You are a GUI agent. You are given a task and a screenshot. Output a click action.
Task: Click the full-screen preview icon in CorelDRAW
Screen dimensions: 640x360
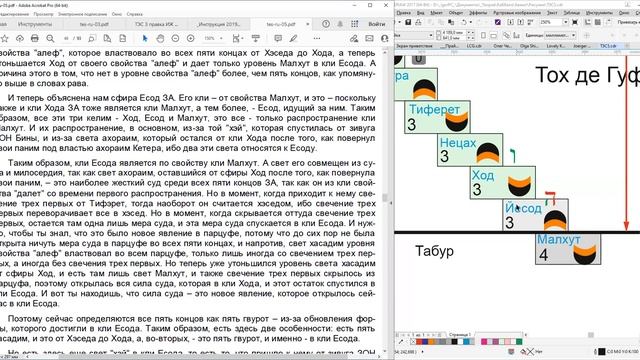tap(575, 22)
